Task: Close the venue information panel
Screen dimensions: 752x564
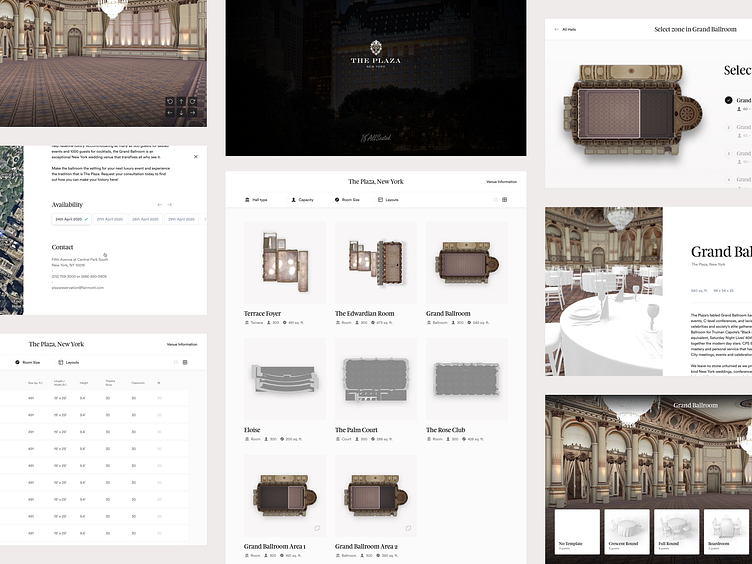Action: [x=195, y=156]
